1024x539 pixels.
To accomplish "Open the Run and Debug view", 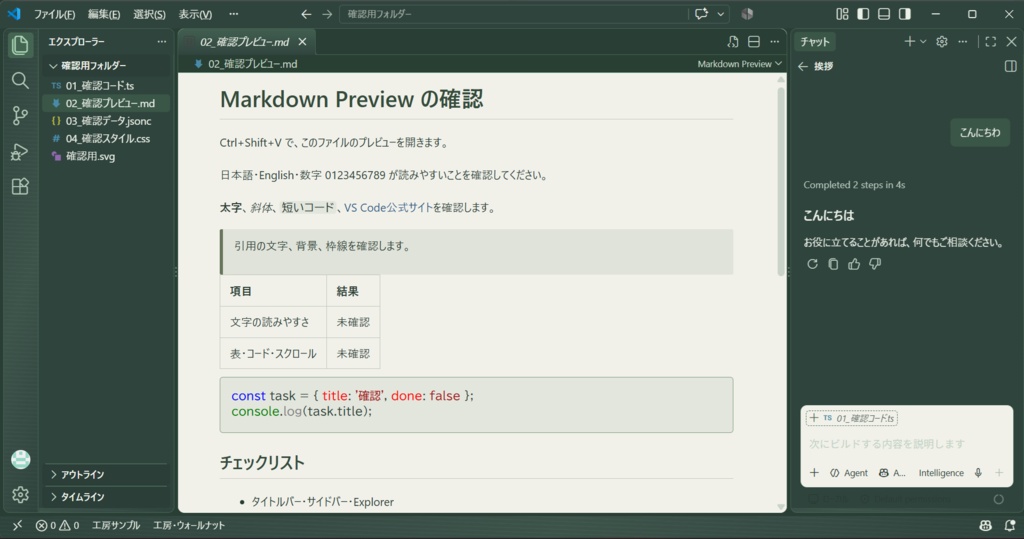I will (20, 151).
